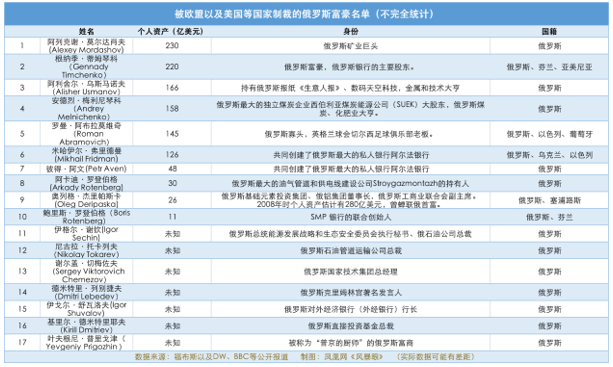Select the asset value 220
The width and height of the screenshot is (613, 367).
[x=172, y=67]
